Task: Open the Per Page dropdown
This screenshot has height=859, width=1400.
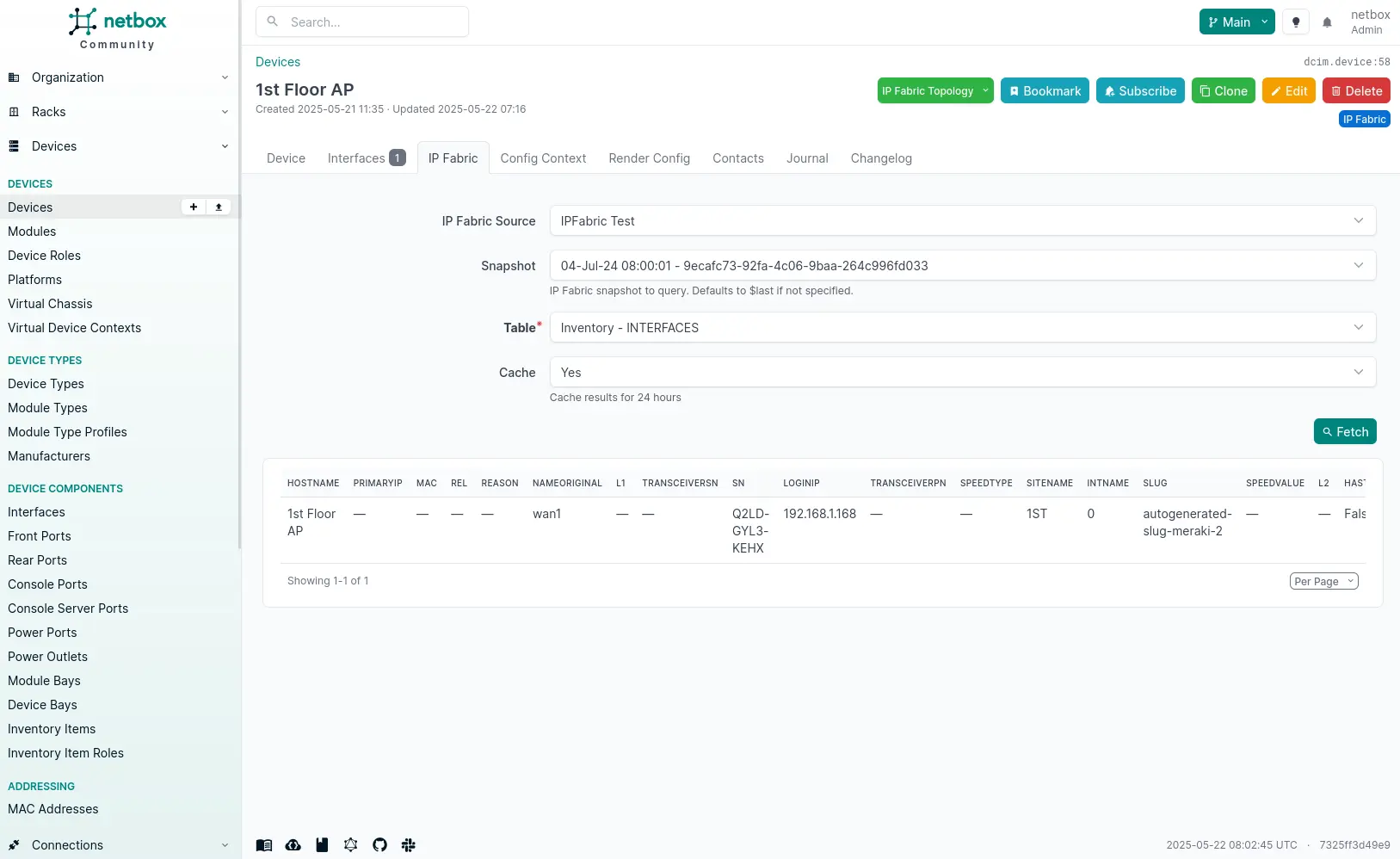Action: 1323,582
